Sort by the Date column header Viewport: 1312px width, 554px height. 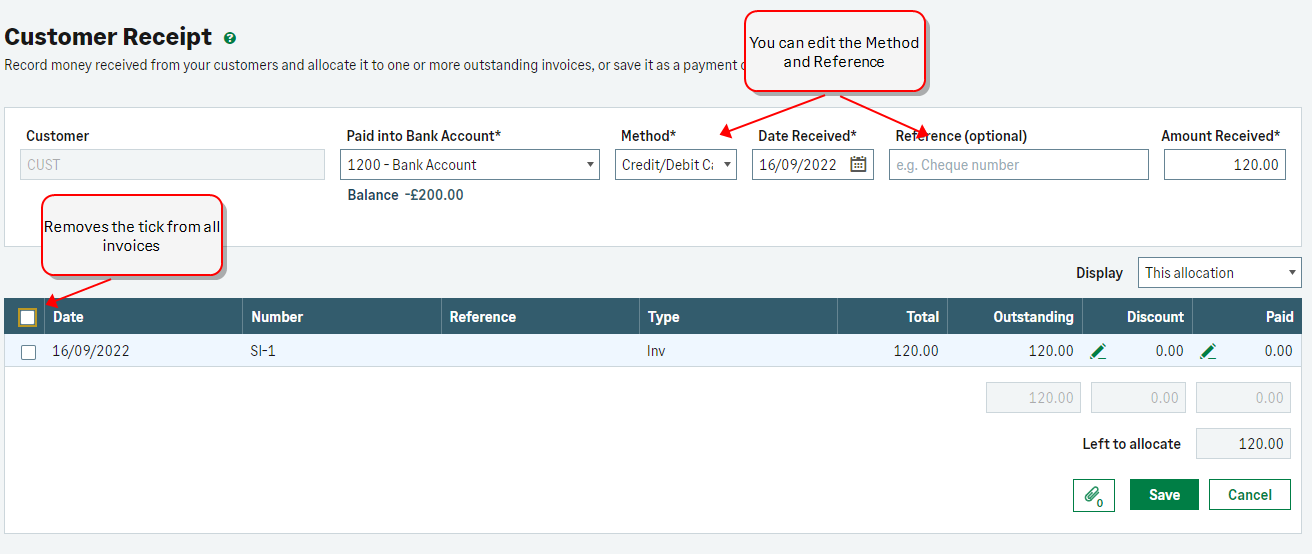pos(68,317)
